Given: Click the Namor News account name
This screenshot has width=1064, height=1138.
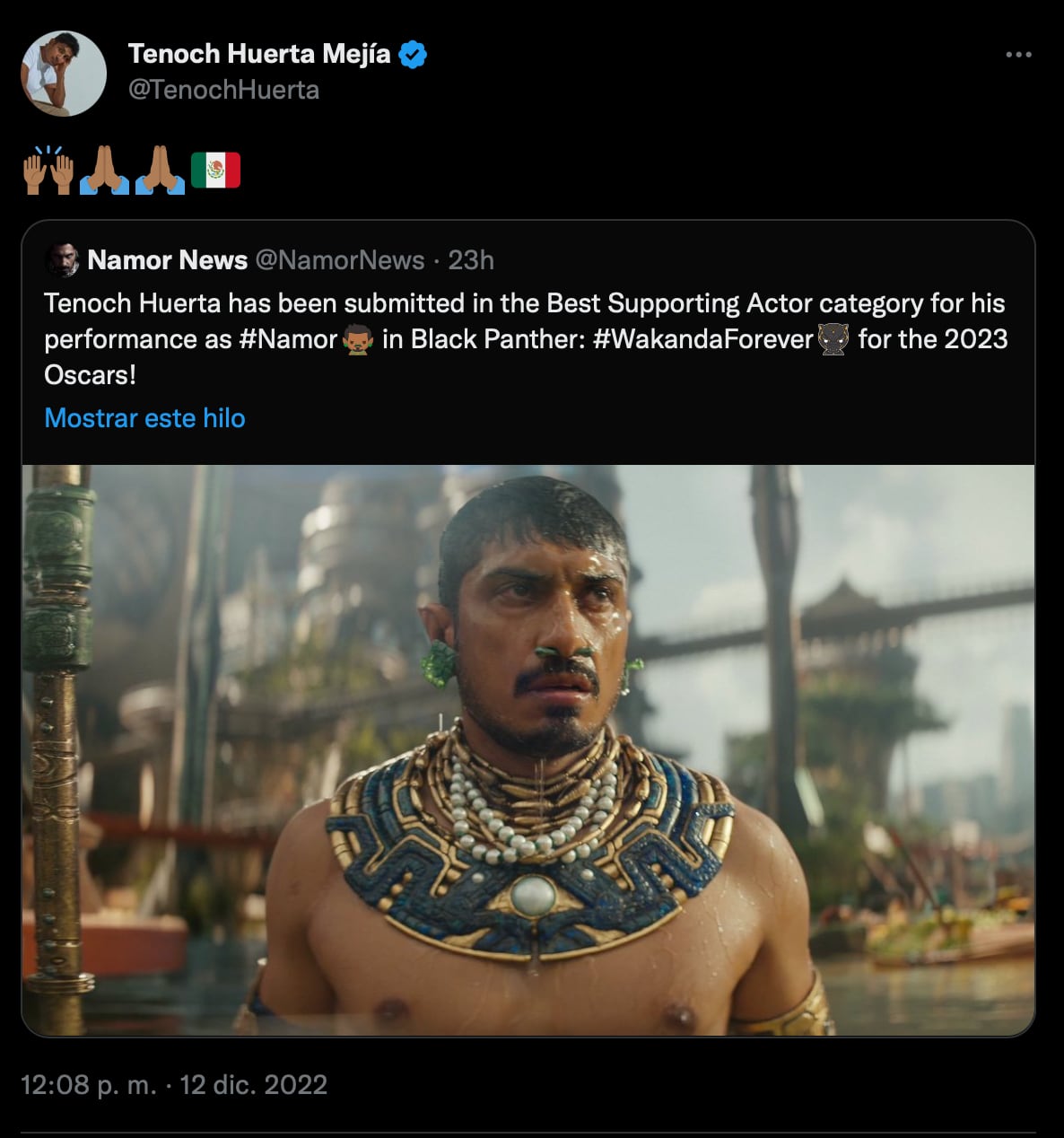Looking at the screenshot, I should [x=168, y=260].
